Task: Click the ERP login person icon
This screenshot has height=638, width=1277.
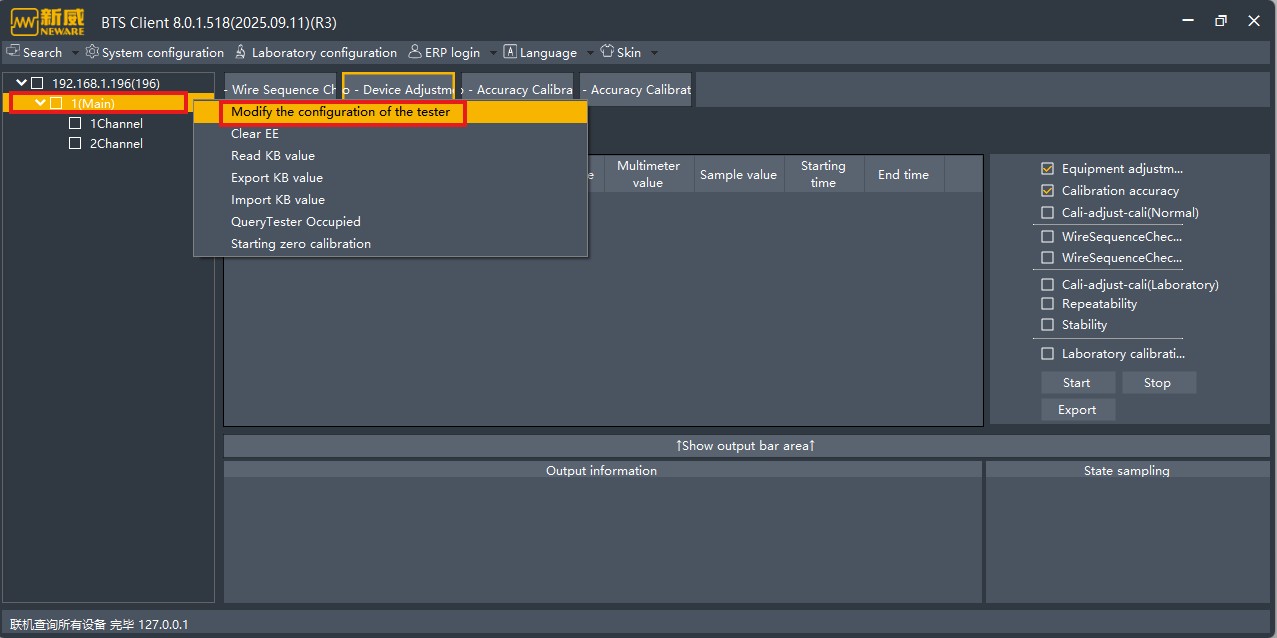Action: coord(415,52)
